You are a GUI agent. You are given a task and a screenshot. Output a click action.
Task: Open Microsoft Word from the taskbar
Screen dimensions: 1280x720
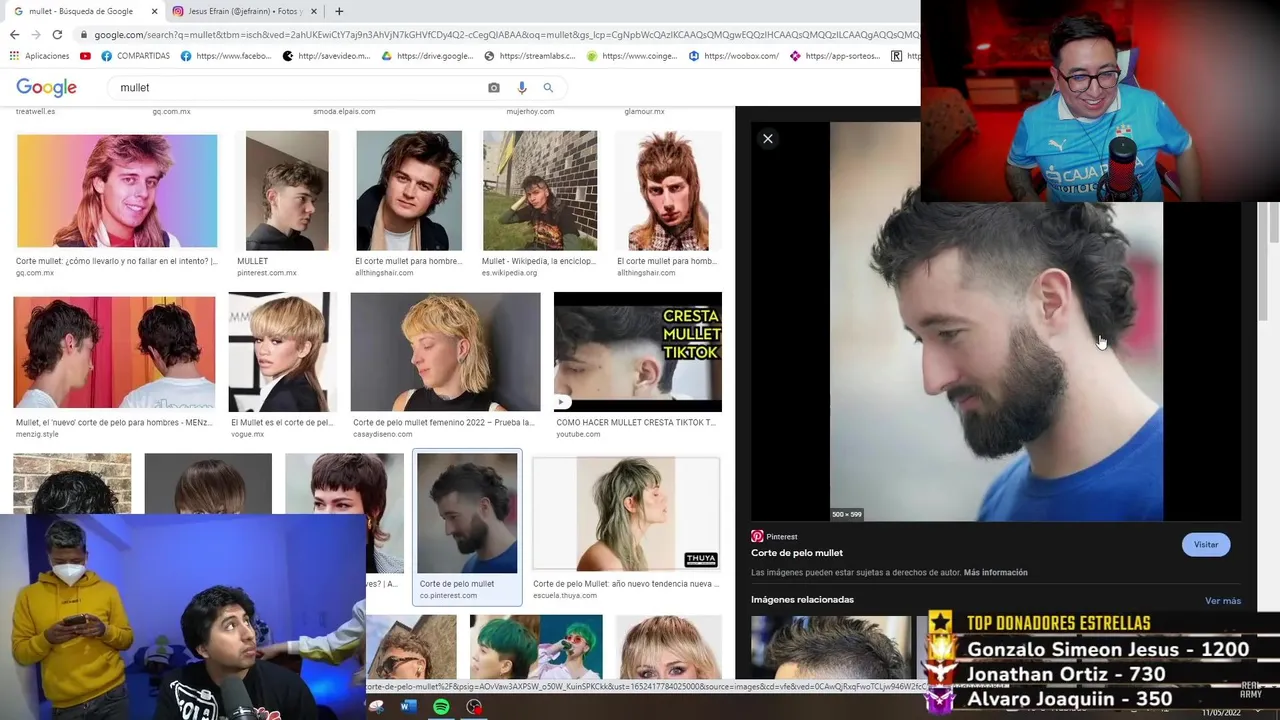(x=408, y=707)
